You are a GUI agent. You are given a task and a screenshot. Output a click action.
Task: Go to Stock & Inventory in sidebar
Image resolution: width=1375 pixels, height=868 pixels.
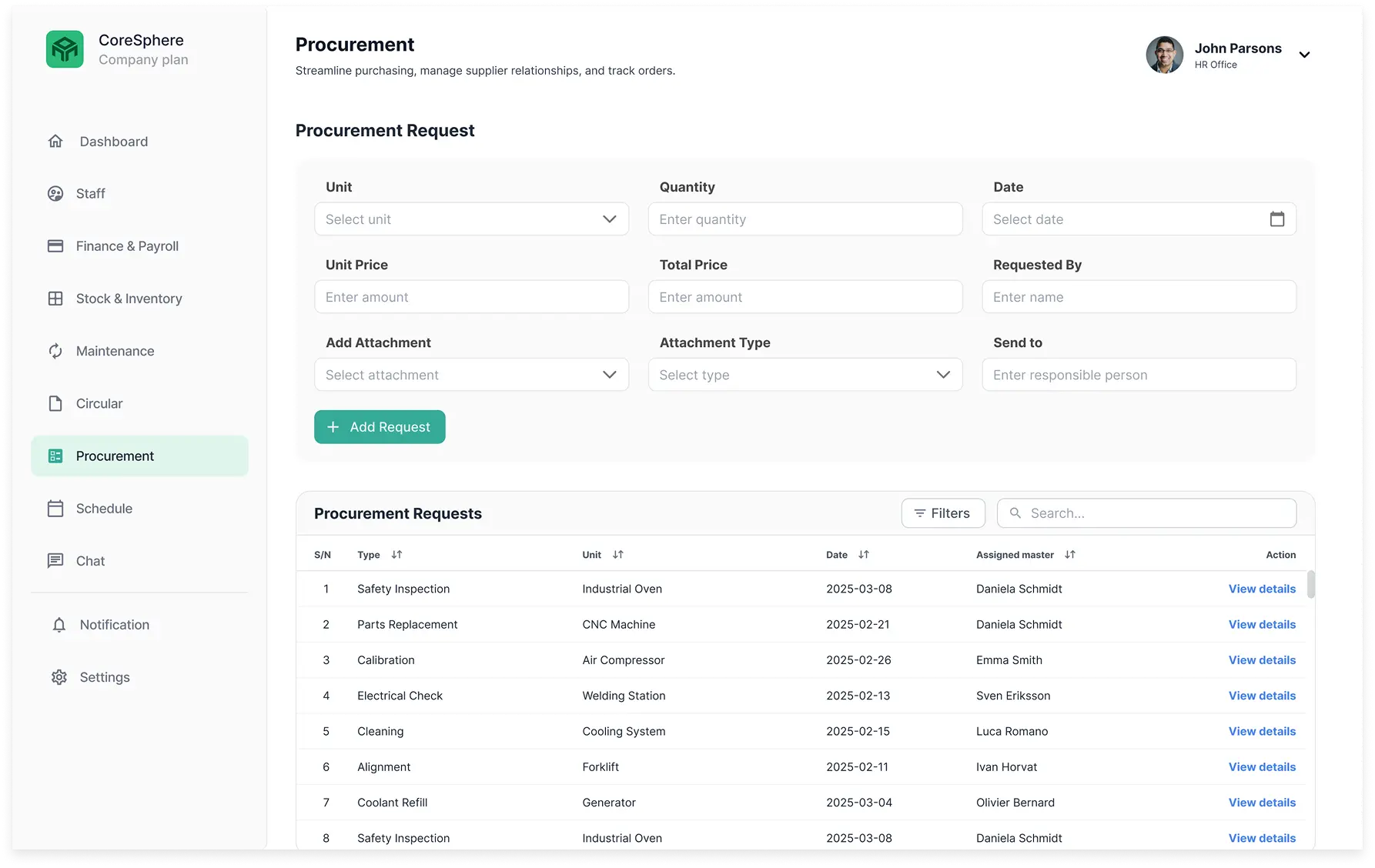[129, 299]
